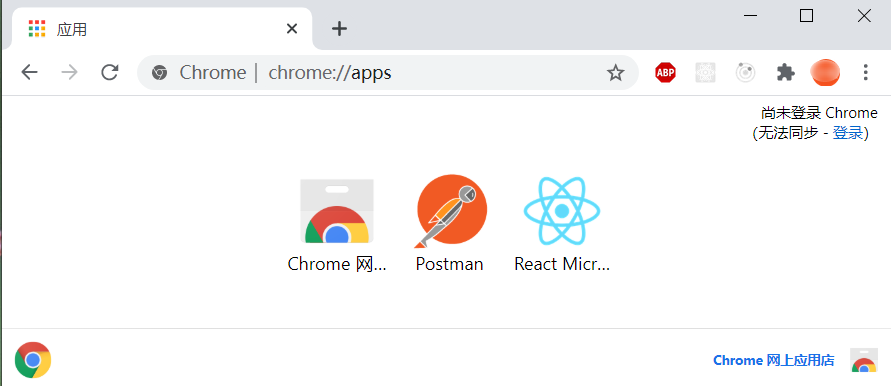Go back to previous page
This screenshot has width=891, height=386.
(x=30, y=72)
